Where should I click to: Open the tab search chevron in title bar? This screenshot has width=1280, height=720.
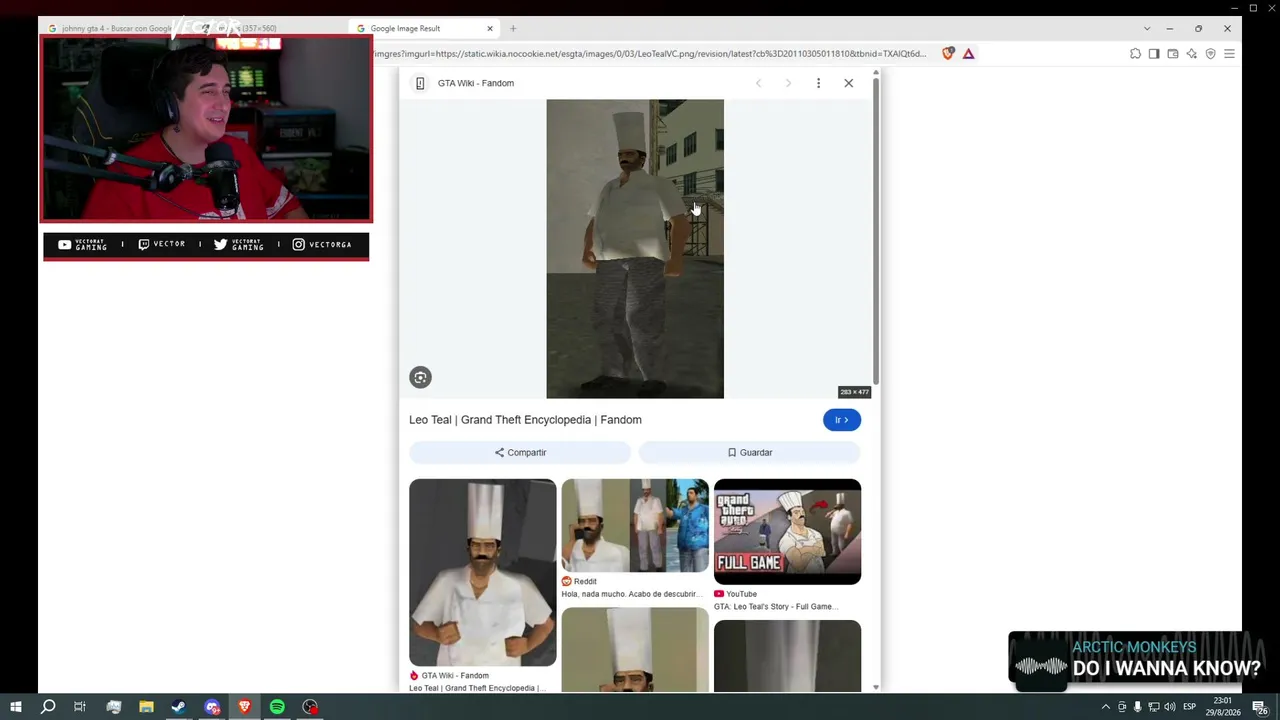pyautogui.click(x=1146, y=28)
